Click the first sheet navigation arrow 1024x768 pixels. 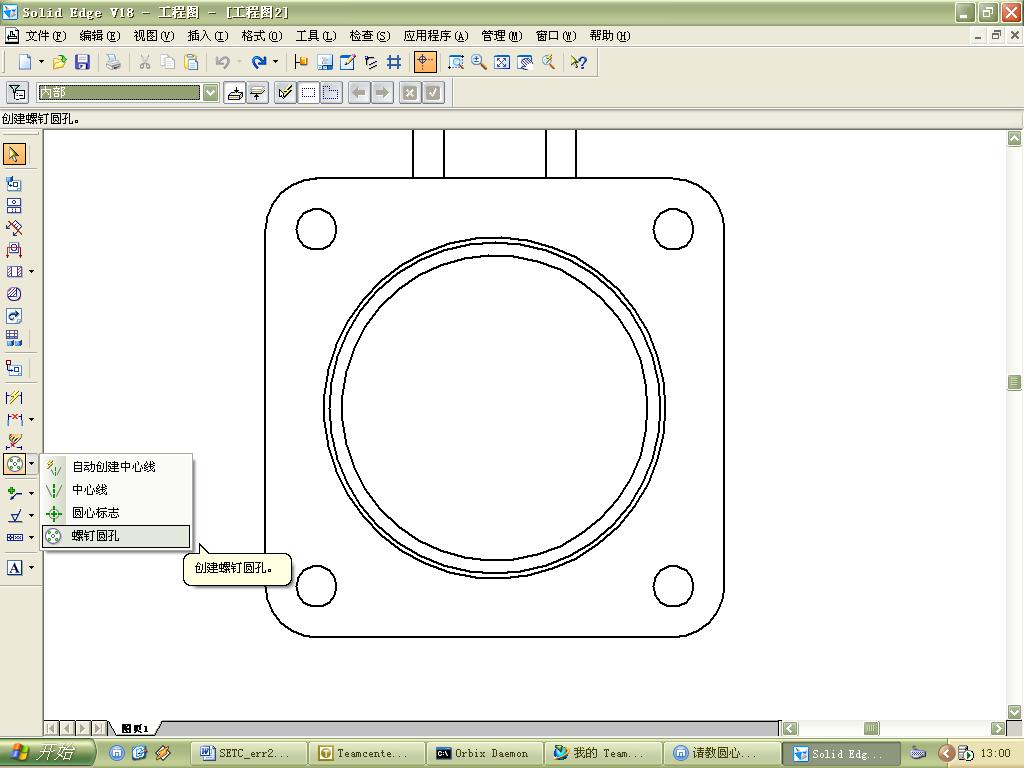tap(51, 728)
